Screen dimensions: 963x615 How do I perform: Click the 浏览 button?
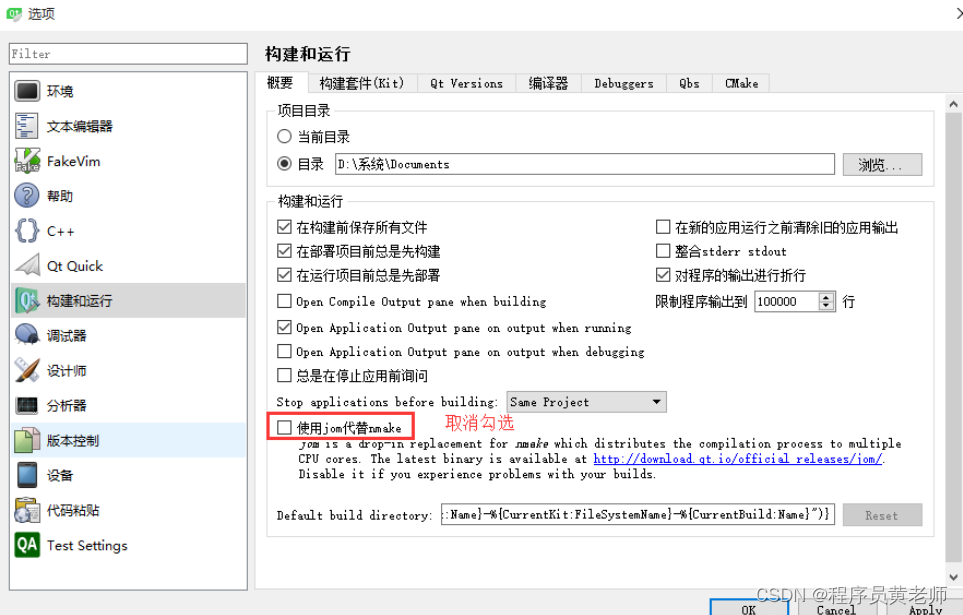[x=881, y=164]
